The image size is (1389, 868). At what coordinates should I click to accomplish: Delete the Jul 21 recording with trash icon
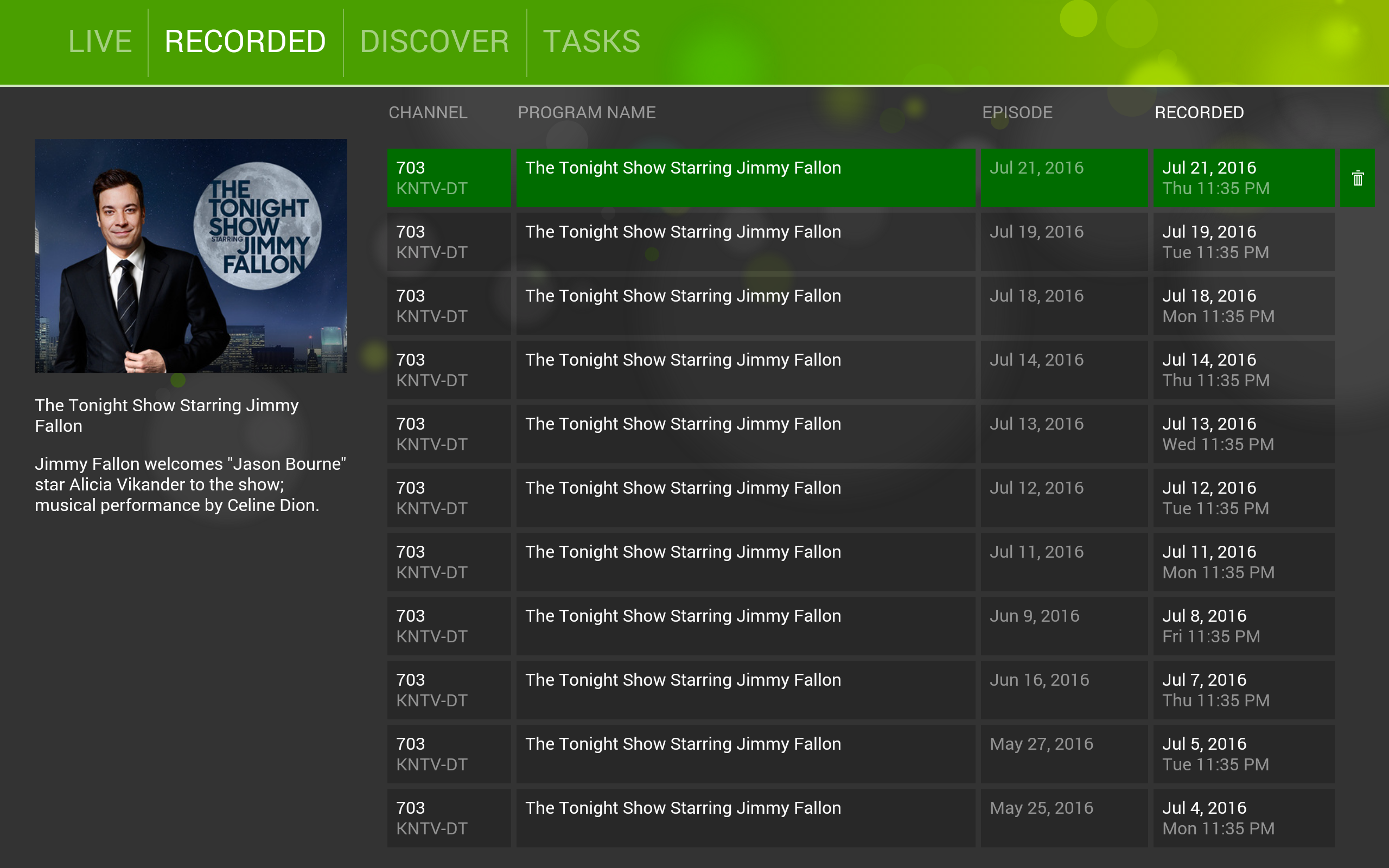click(1357, 178)
